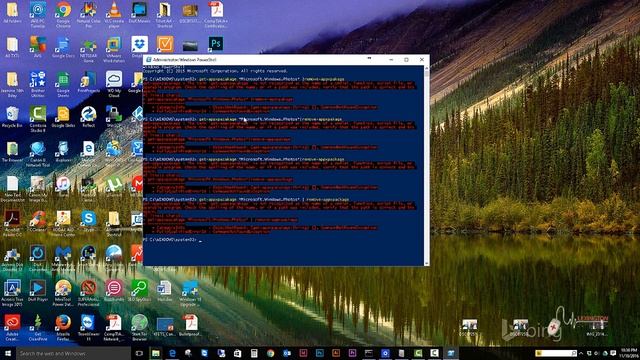
Task: Open File Explorer from the taskbar
Action: click(156, 353)
